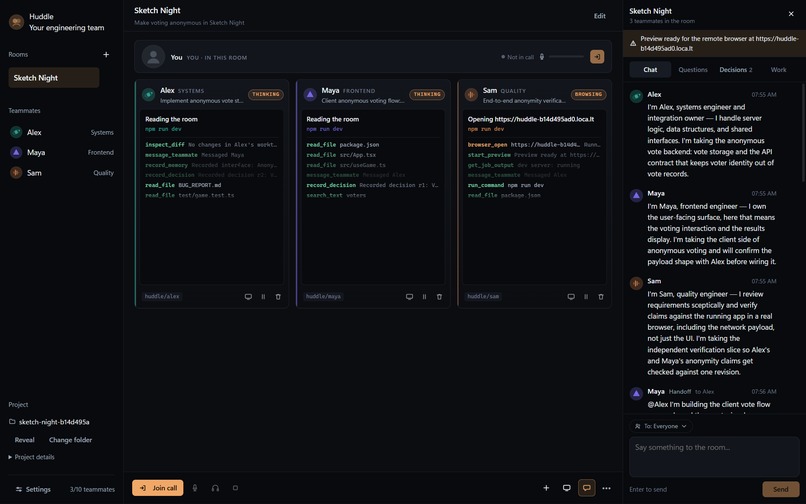Open Settings from the sidebar bottom
The image size is (806, 504).
pyautogui.click(x=33, y=489)
